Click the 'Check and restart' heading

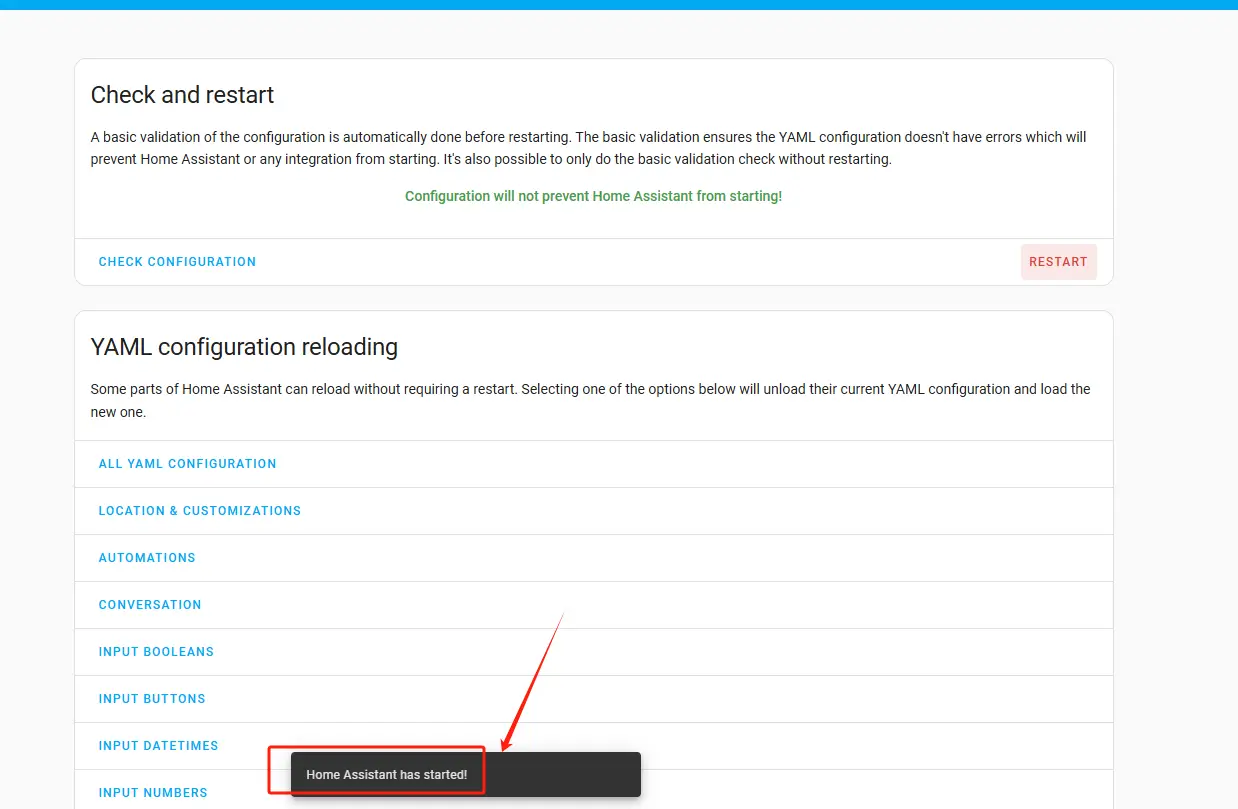pos(182,95)
